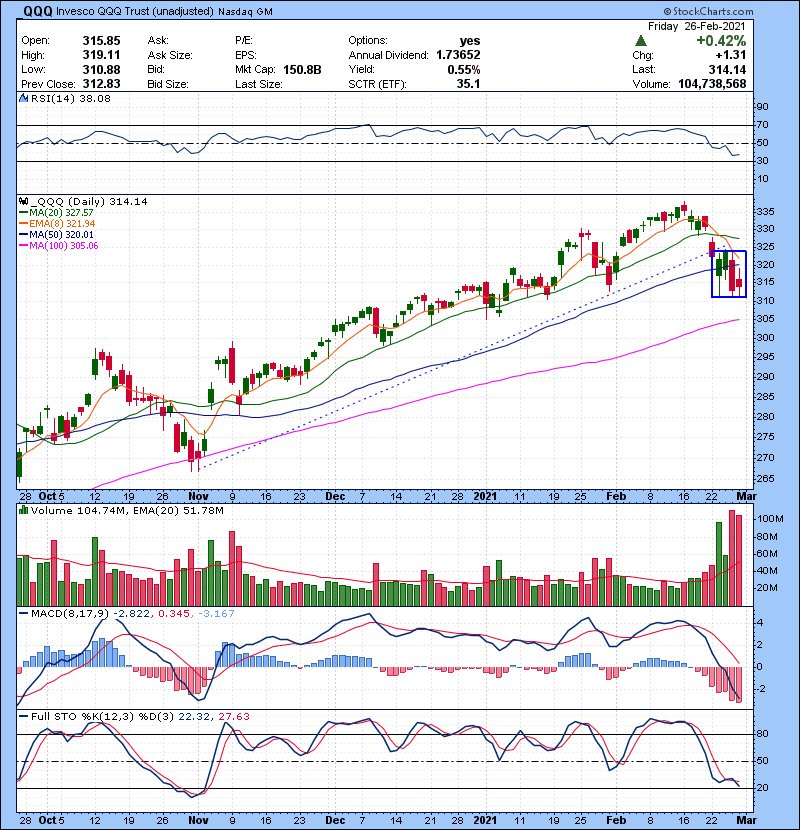Image resolution: width=800 pixels, height=830 pixels.
Task: Select the Prev Close value 312.83
Action: 101,84
